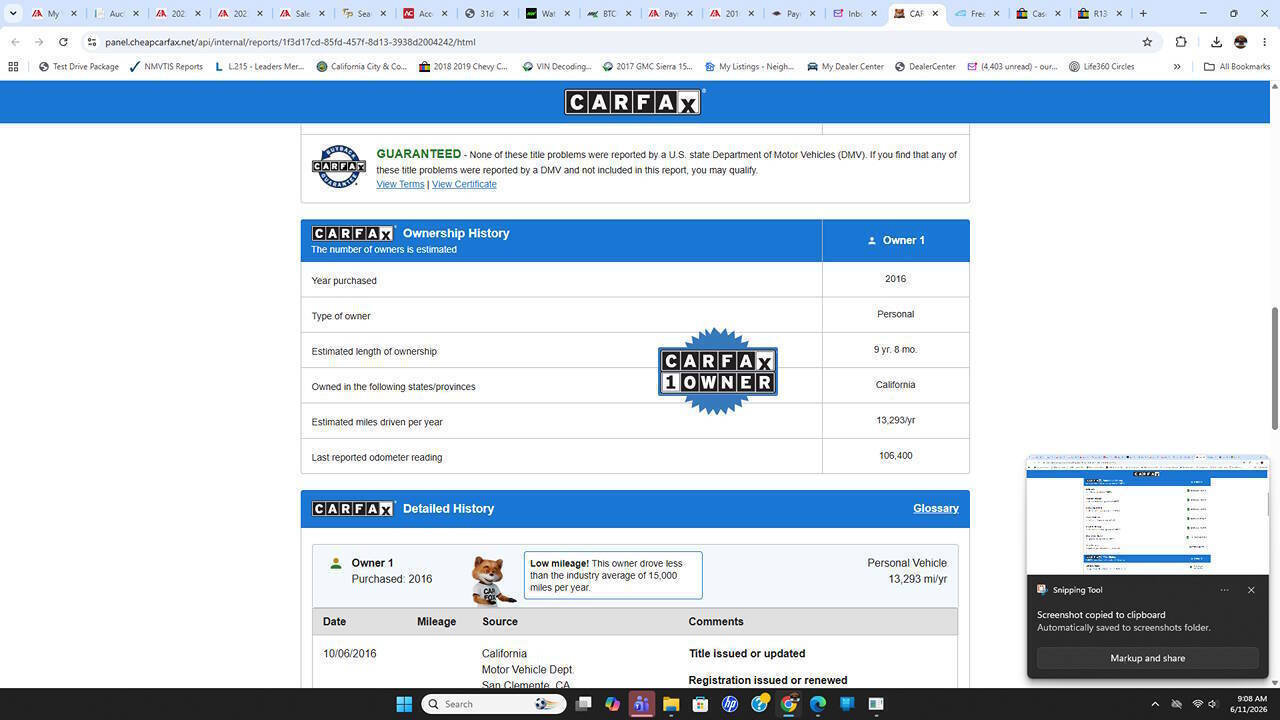The height and width of the screenshot is (720, 1280).
Task: Go back to the previous page
Action: click(x=15, y=42)
